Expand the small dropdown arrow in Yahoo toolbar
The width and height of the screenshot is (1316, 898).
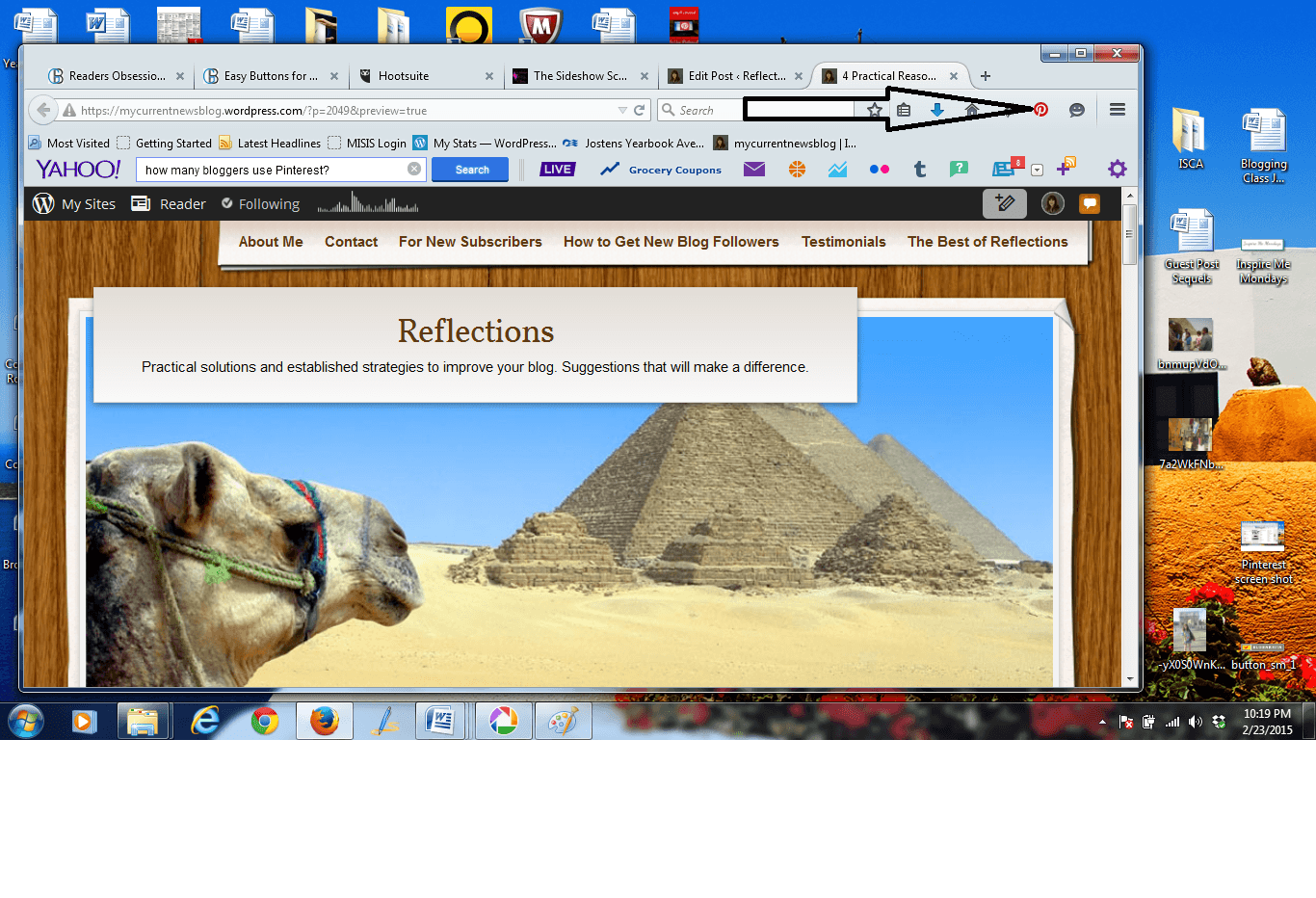[x=1037, y=171]
